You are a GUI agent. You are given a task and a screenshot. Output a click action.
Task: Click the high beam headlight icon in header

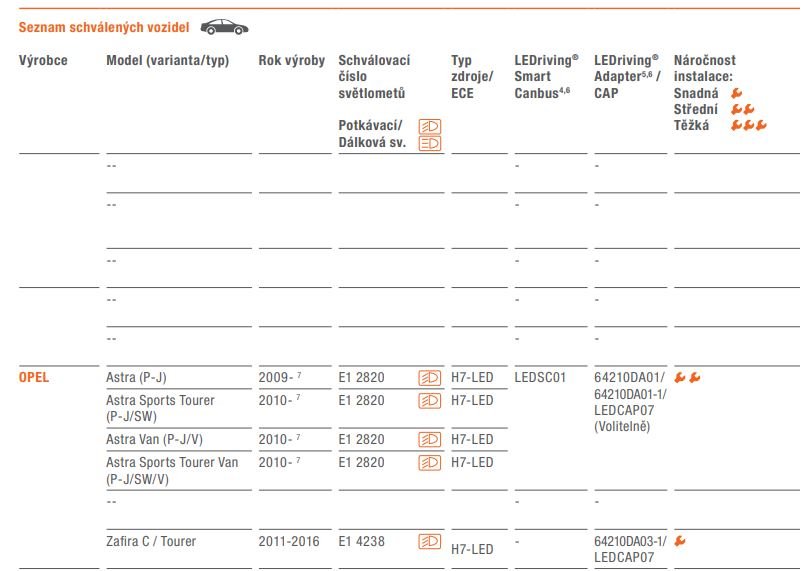[429, 144]
